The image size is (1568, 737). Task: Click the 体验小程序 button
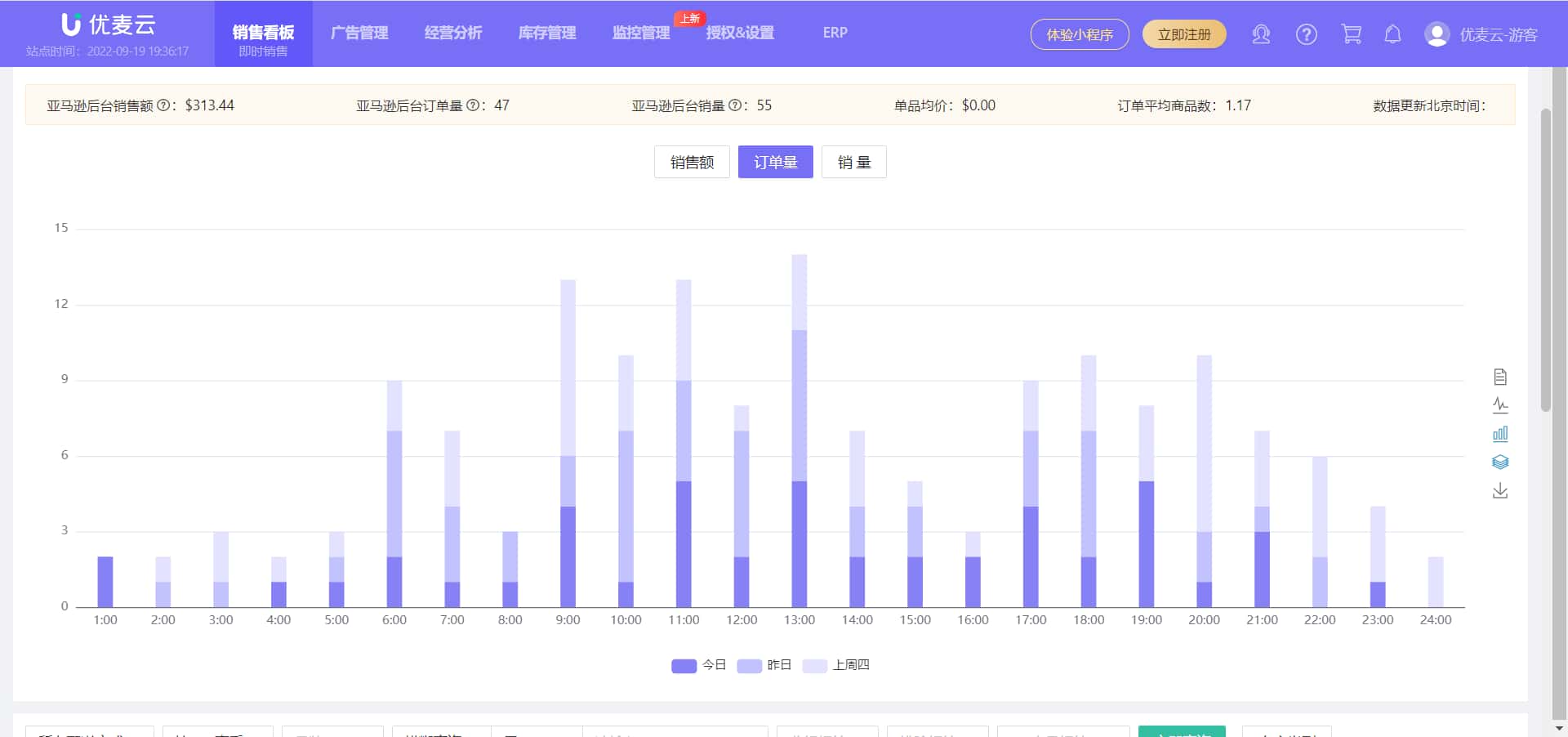[x=1079, y=34]
